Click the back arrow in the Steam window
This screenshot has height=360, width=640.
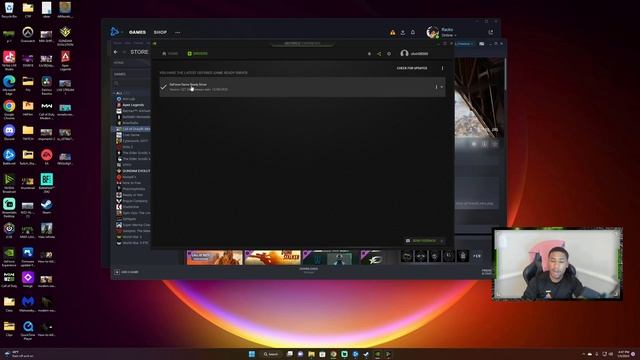click(x=116, y=52)
